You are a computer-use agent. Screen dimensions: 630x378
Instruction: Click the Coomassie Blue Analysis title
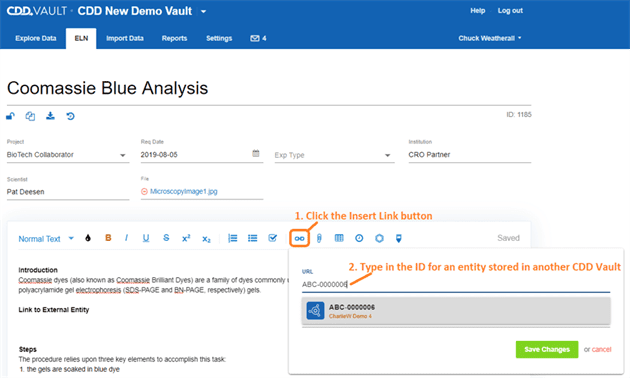click(107, 88)
